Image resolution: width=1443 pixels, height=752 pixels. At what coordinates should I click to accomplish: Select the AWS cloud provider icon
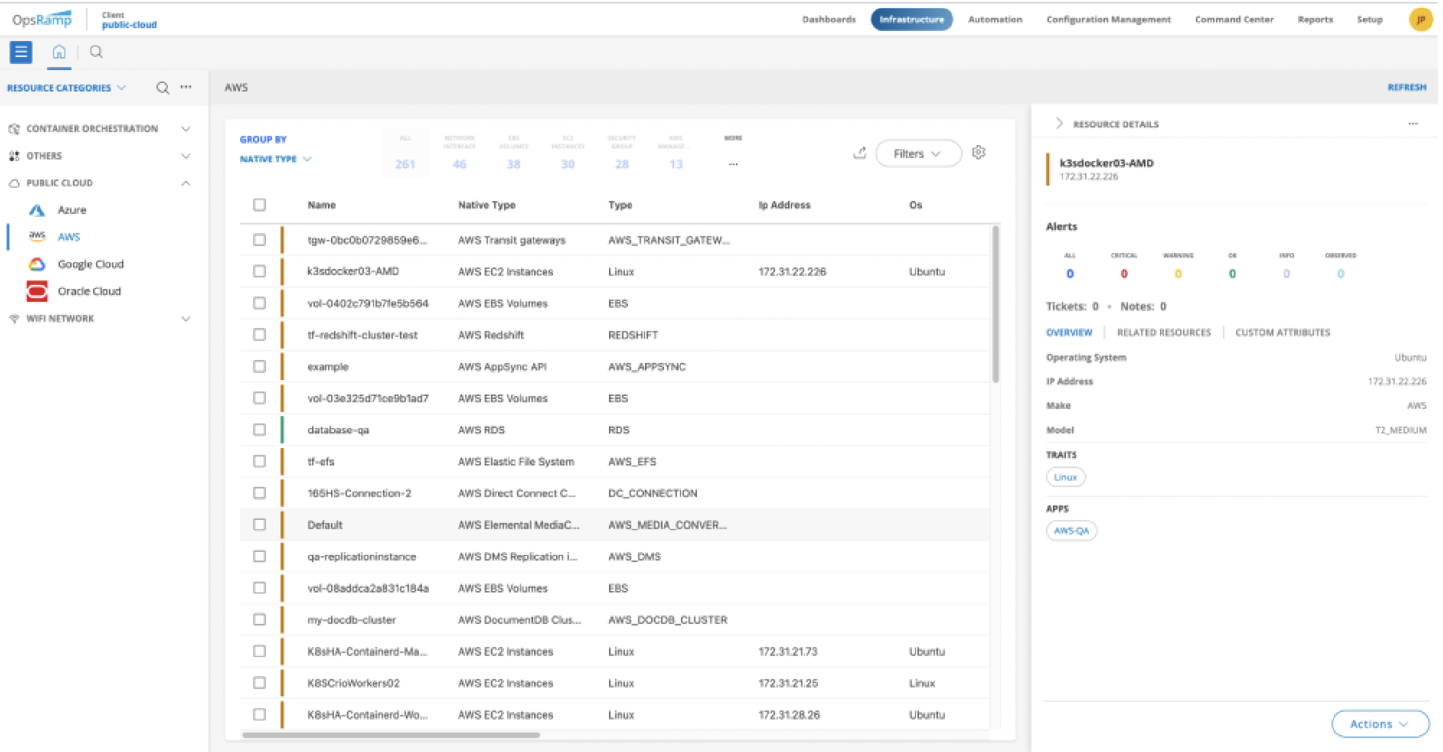point(36,236)
